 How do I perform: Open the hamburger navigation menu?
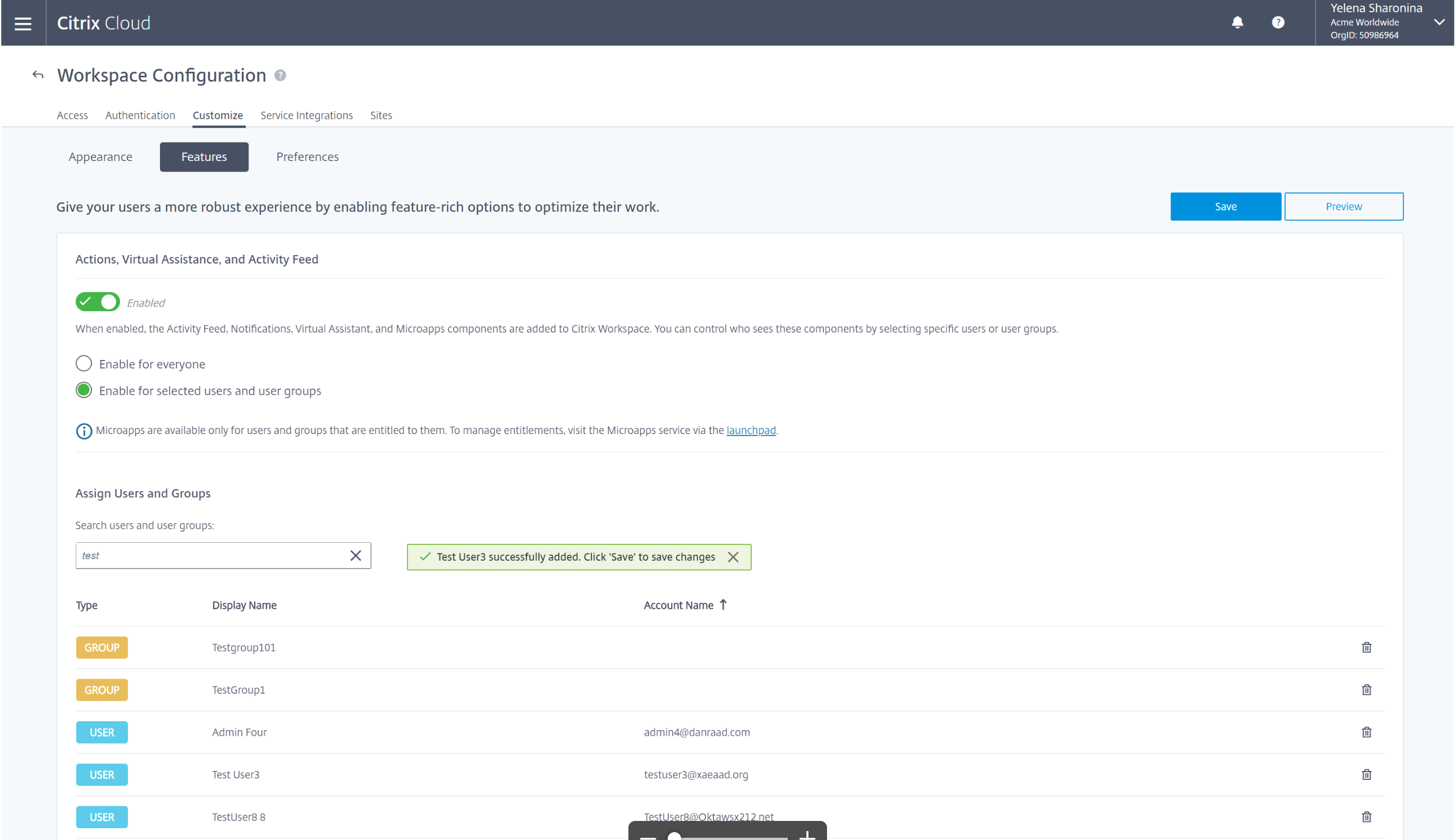(23, 23)
